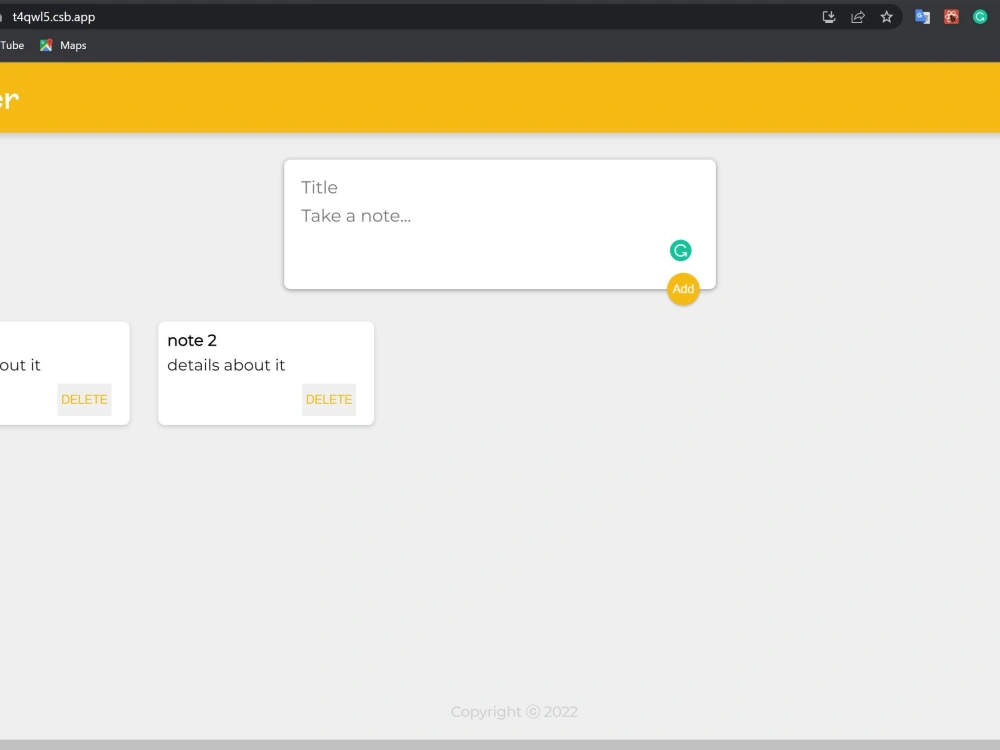The height and width of the screenshot is (750, 1000).
Task: Click the yellow Add button
Action: [683, 289]
